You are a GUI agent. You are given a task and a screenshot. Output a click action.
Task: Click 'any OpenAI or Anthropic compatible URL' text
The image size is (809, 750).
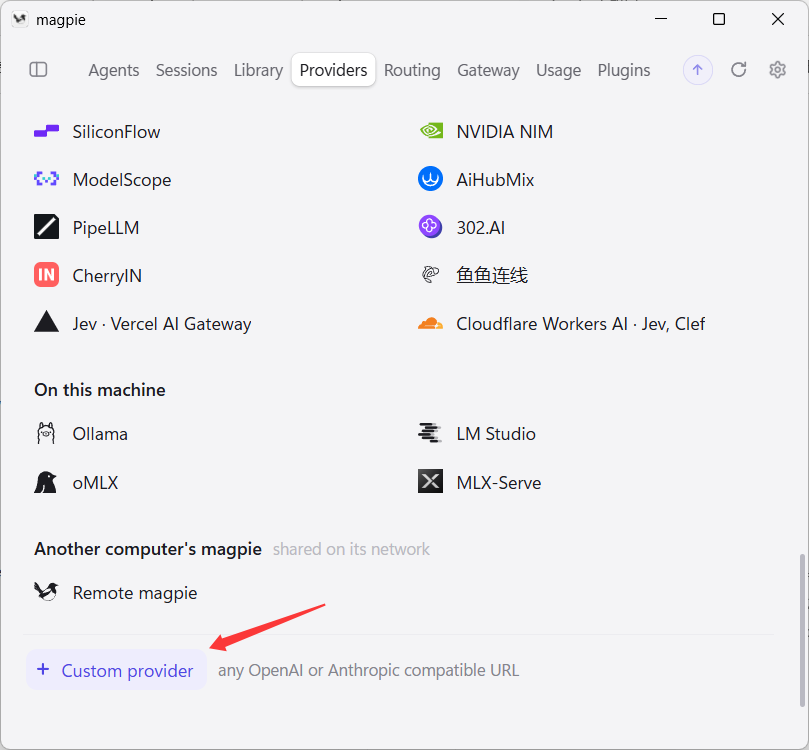368,670
